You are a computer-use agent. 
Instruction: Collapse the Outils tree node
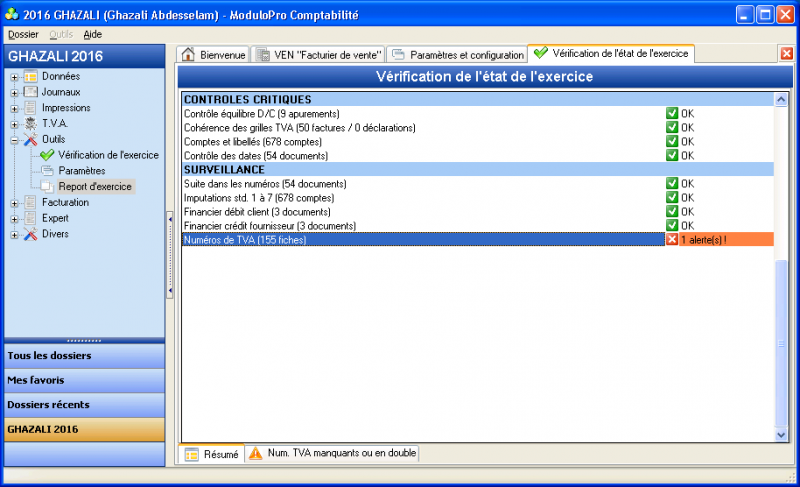(x=14, y=141)
